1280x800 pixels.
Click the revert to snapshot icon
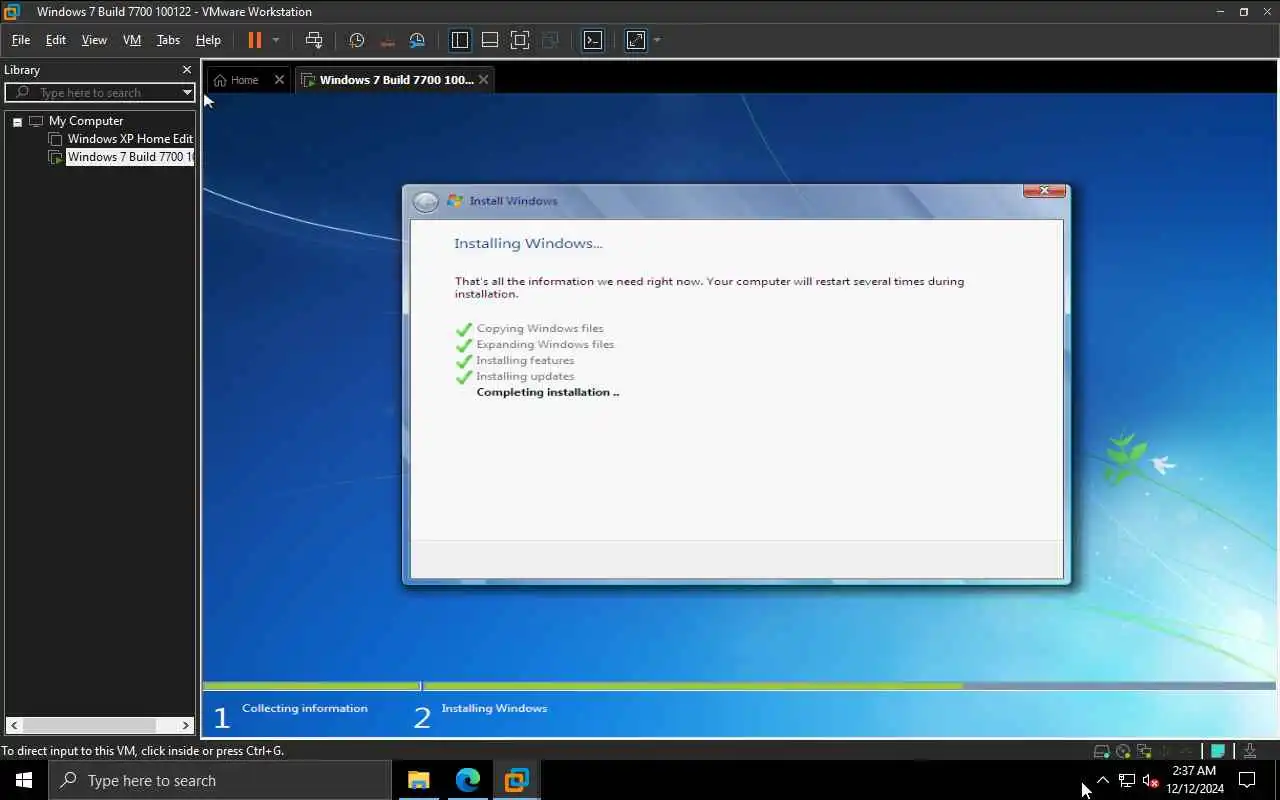[x=387, y=40]
